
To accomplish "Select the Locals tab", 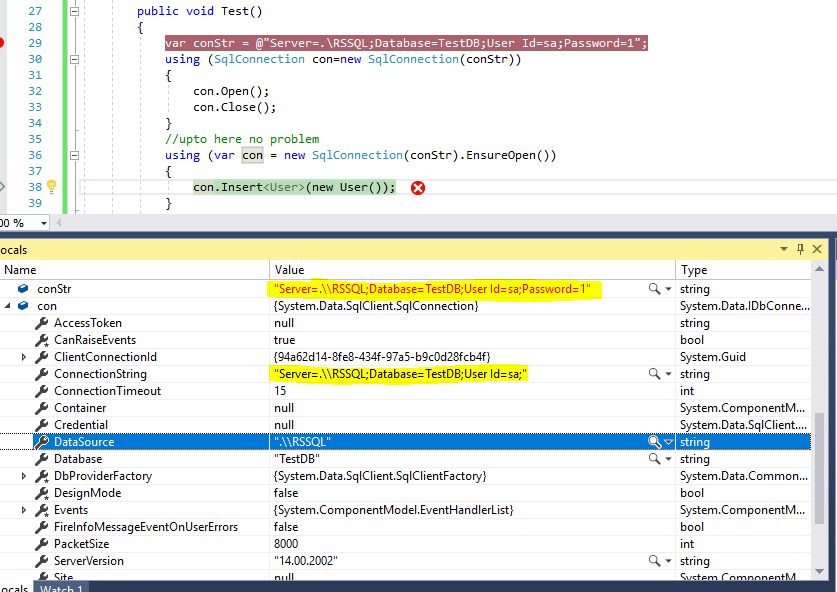I will (14, 587).
